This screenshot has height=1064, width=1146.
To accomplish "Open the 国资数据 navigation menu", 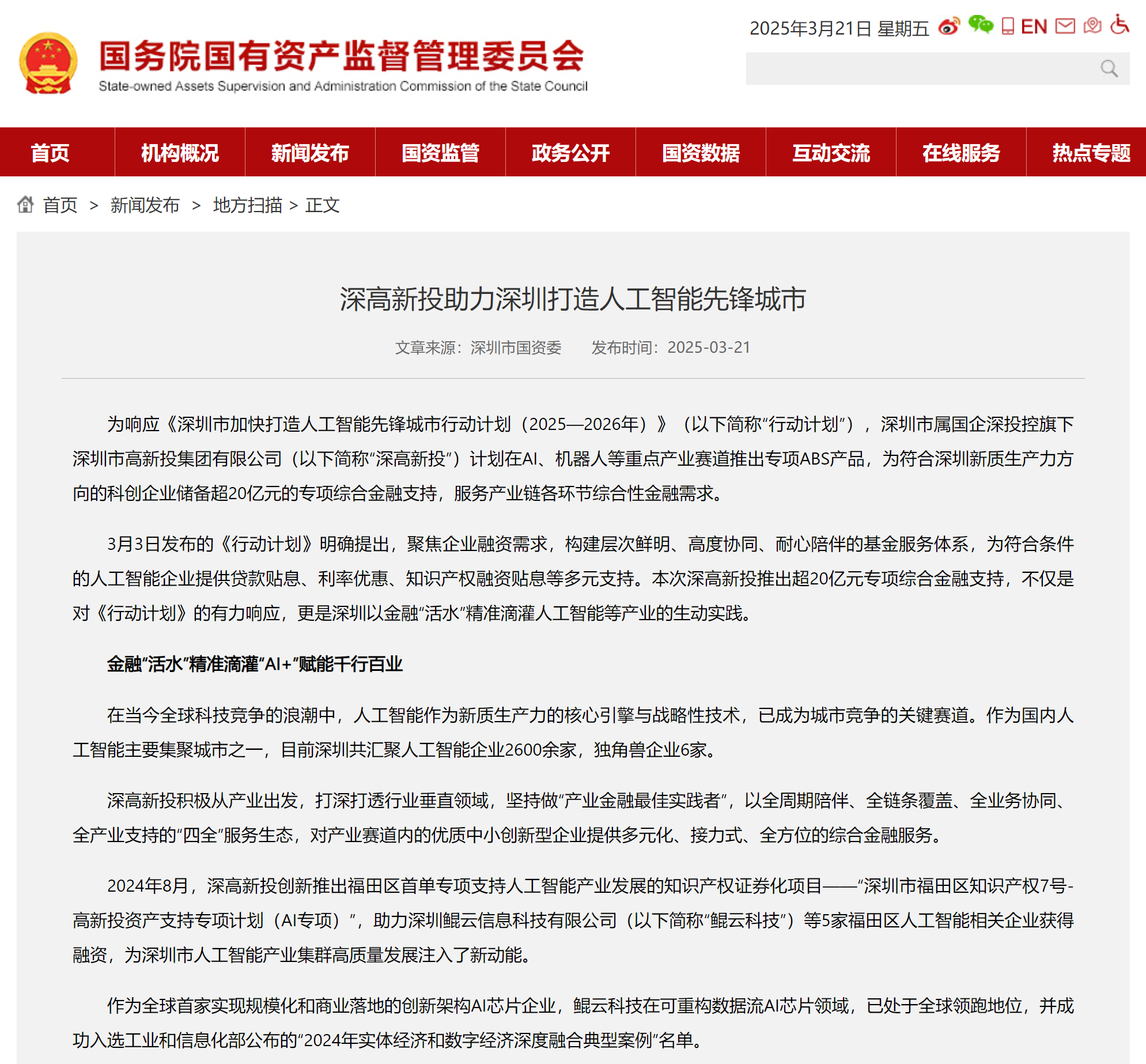I will (701, 152).
